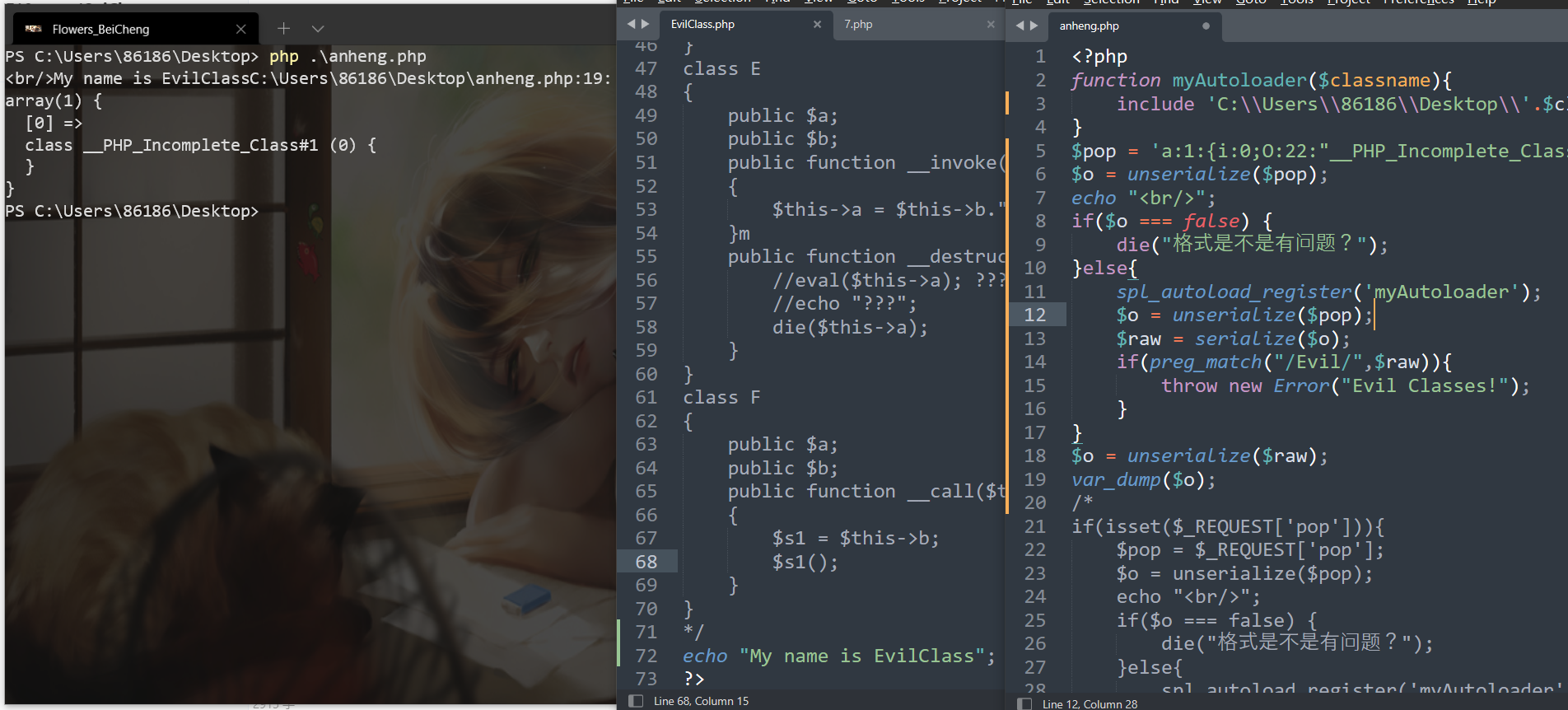Click the '$s1();' code line

(x=805, y=562)
